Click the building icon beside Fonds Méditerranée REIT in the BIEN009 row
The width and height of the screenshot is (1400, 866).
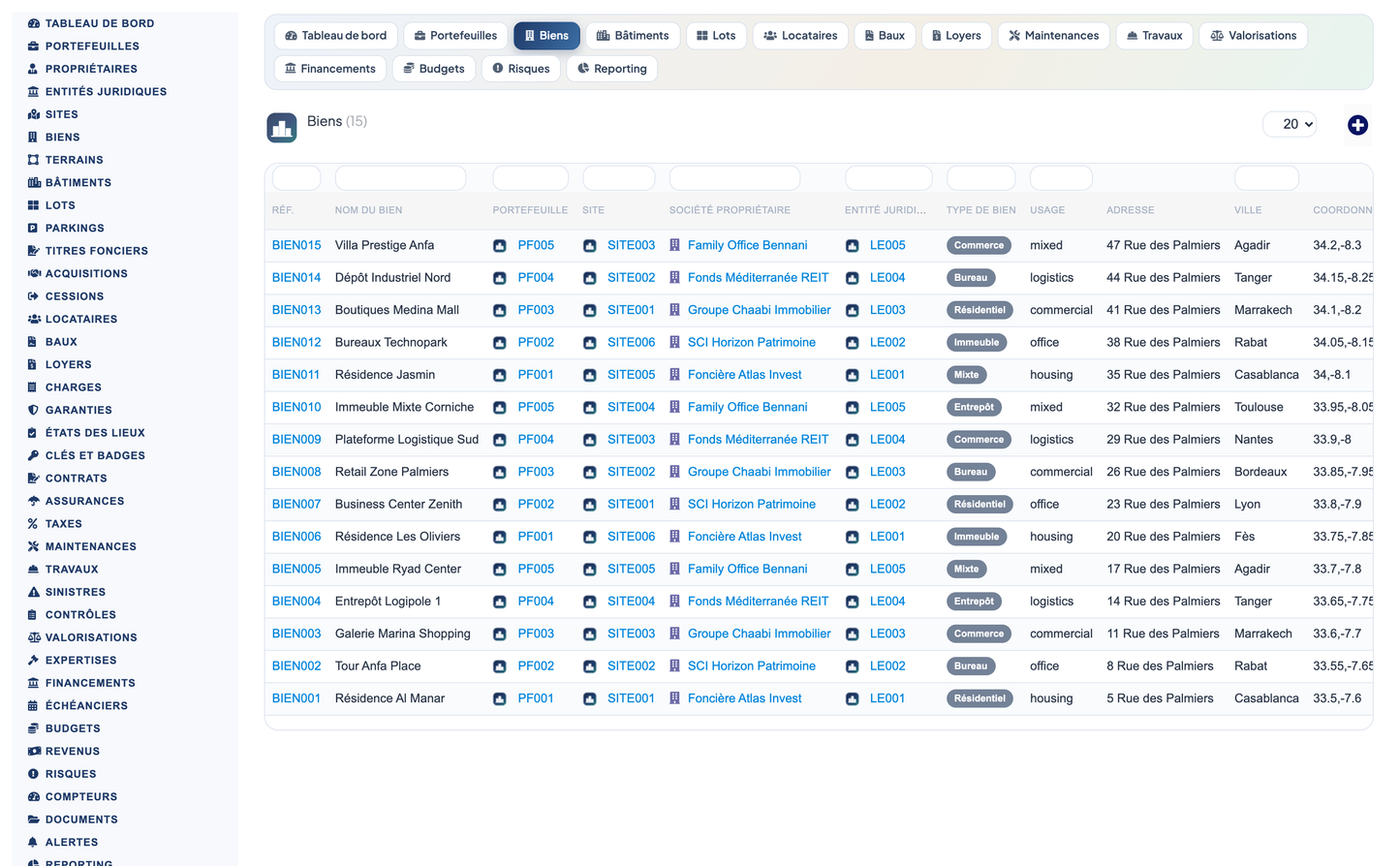[x=675, y=440]
